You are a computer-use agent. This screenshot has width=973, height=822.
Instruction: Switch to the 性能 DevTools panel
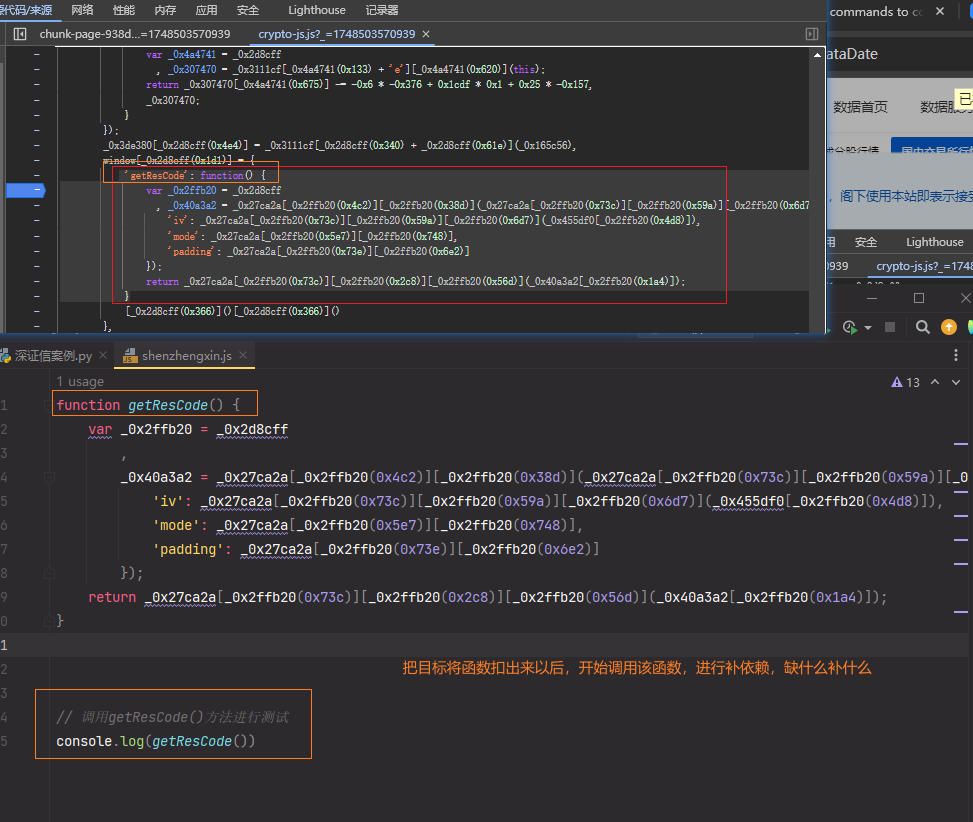tap(123, 10)
